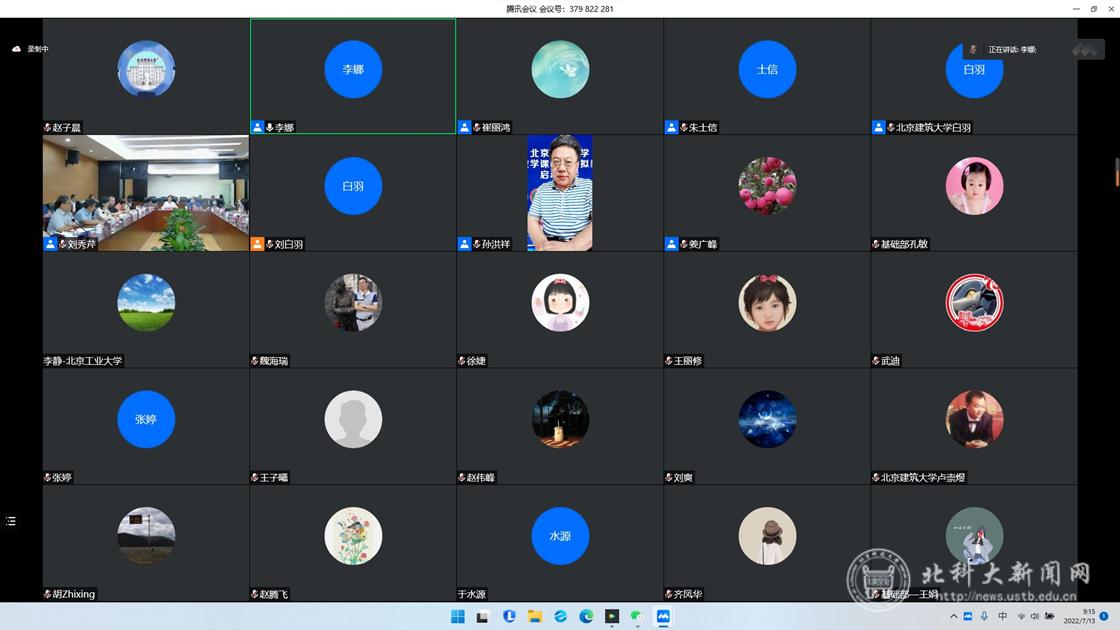1120x630 pixels.
Task: Select 刘爽's blue galaxy avatar
Action: click(767, 419)
